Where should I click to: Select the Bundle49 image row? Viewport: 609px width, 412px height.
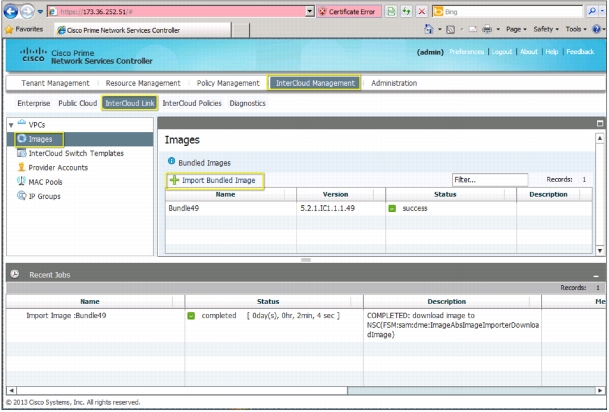tap(379, 209)
